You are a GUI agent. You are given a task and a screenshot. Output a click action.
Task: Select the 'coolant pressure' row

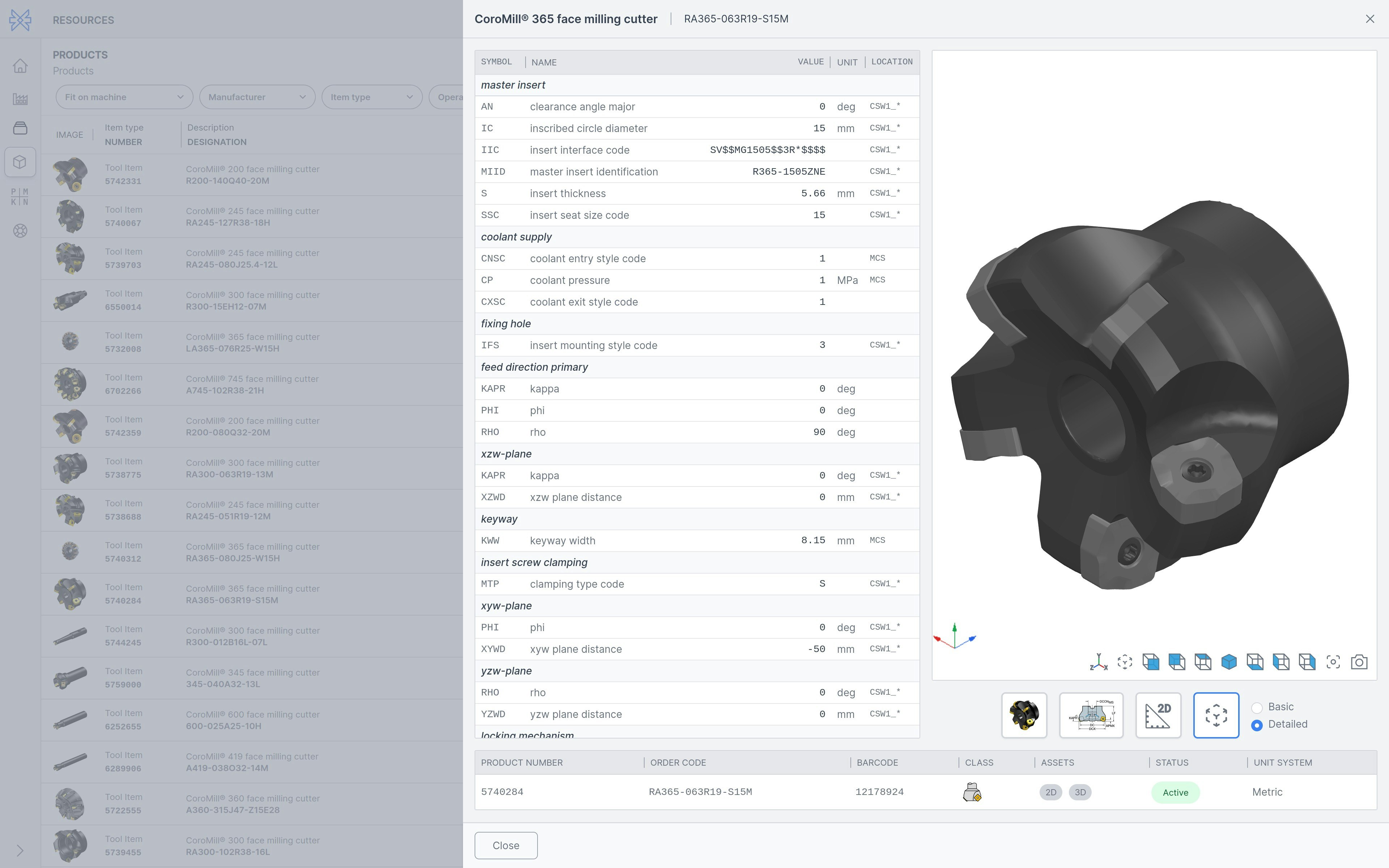[x=697, y=281]
